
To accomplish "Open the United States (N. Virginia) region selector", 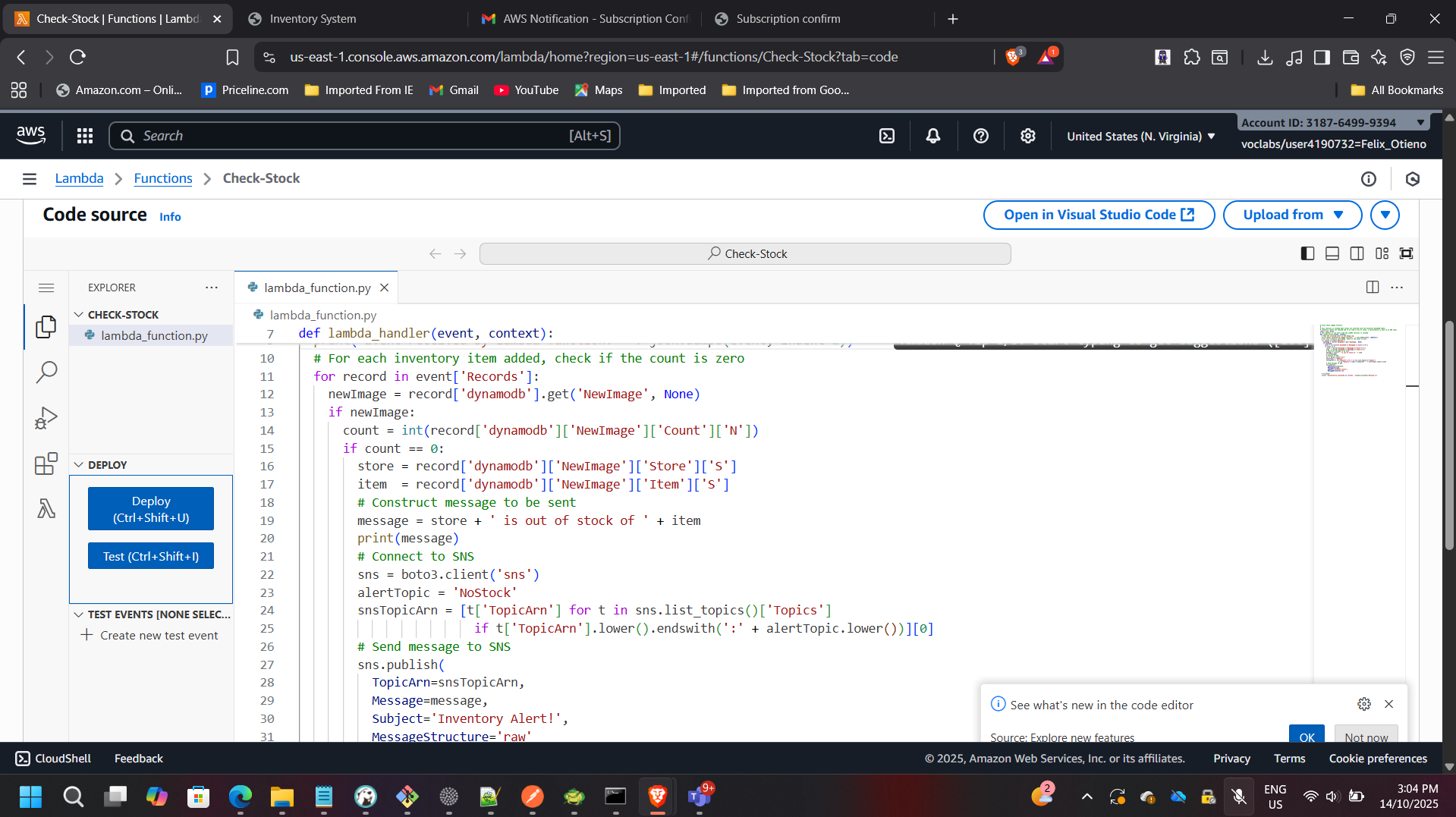I will coord(1138,136).
